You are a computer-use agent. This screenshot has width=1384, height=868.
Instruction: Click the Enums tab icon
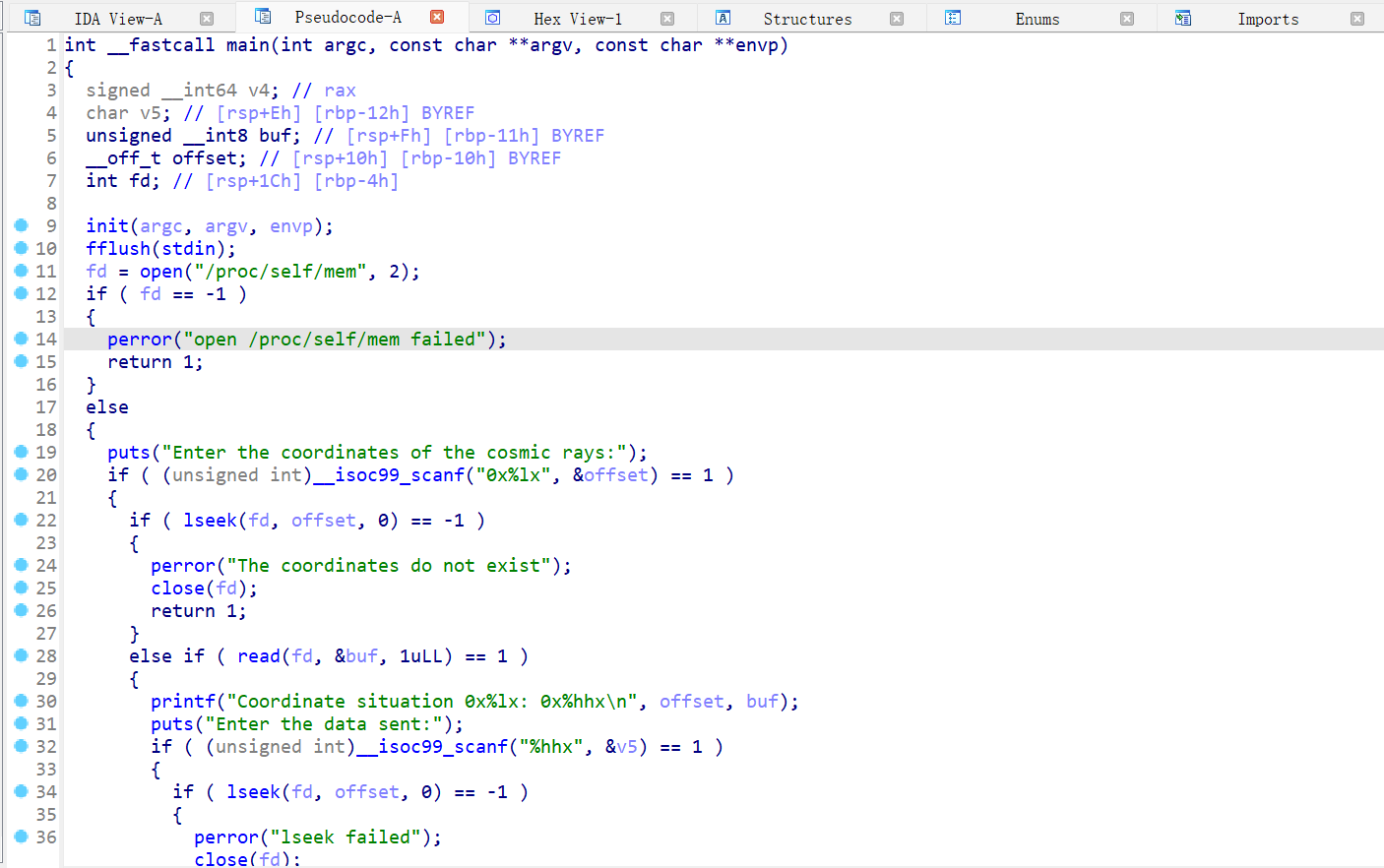[x=953, y=18]
